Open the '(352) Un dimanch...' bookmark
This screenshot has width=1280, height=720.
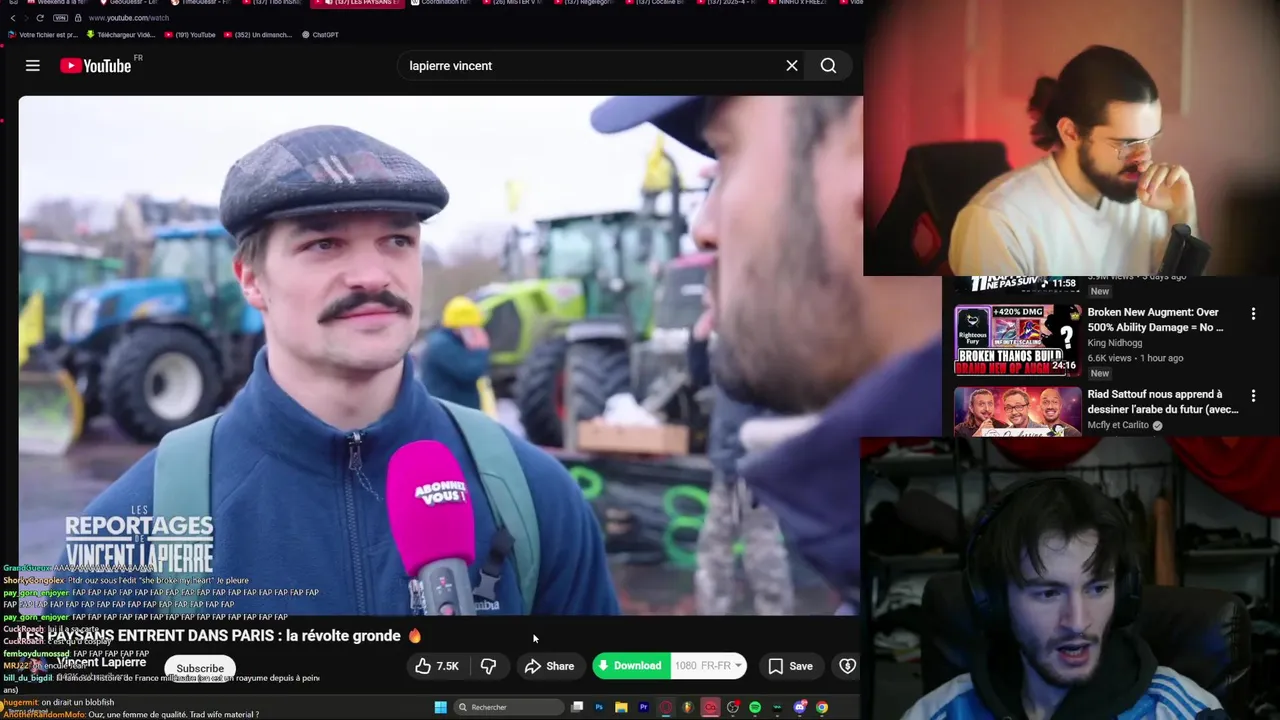tap(258, 35)
